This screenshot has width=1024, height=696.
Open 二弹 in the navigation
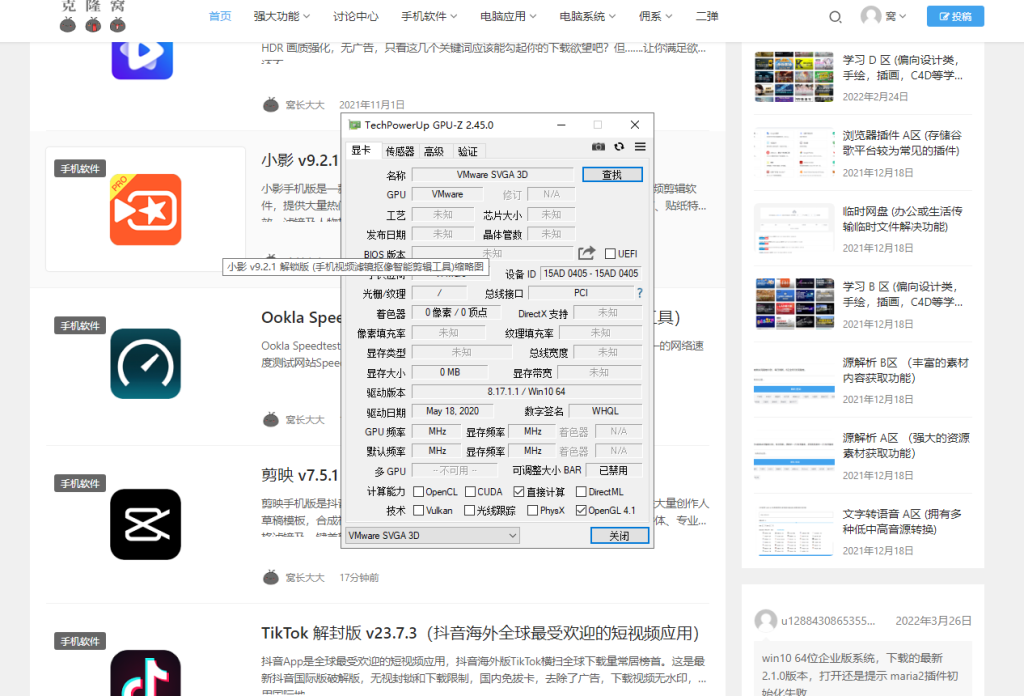click(707, 16)
